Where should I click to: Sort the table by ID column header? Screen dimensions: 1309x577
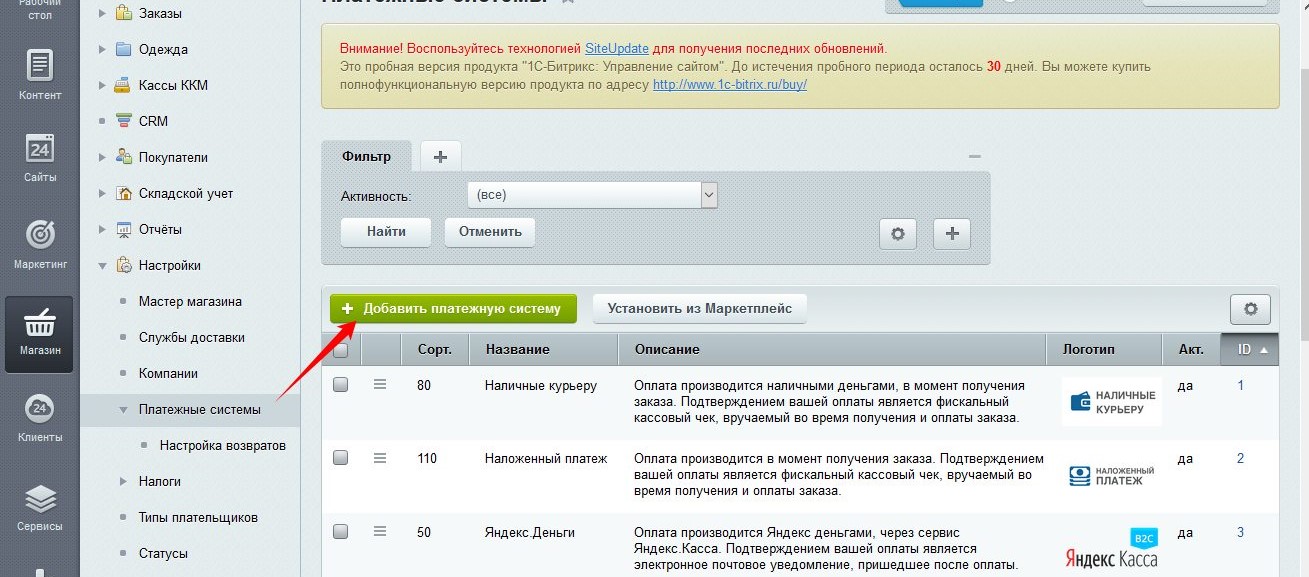pyautogui.click(x=1249, y=349)
